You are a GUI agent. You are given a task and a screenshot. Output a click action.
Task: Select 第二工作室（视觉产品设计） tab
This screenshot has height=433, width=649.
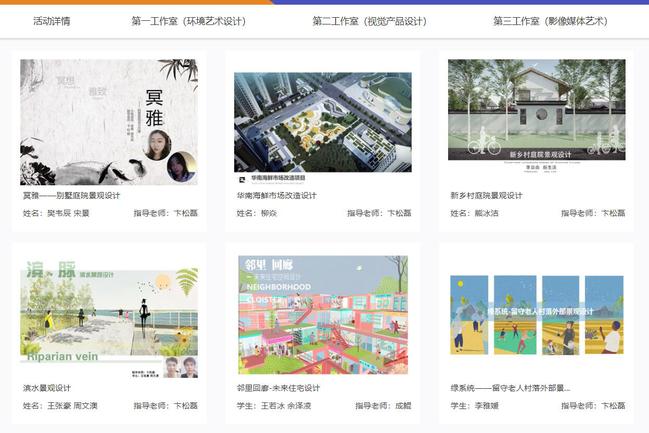click(369, 21)
